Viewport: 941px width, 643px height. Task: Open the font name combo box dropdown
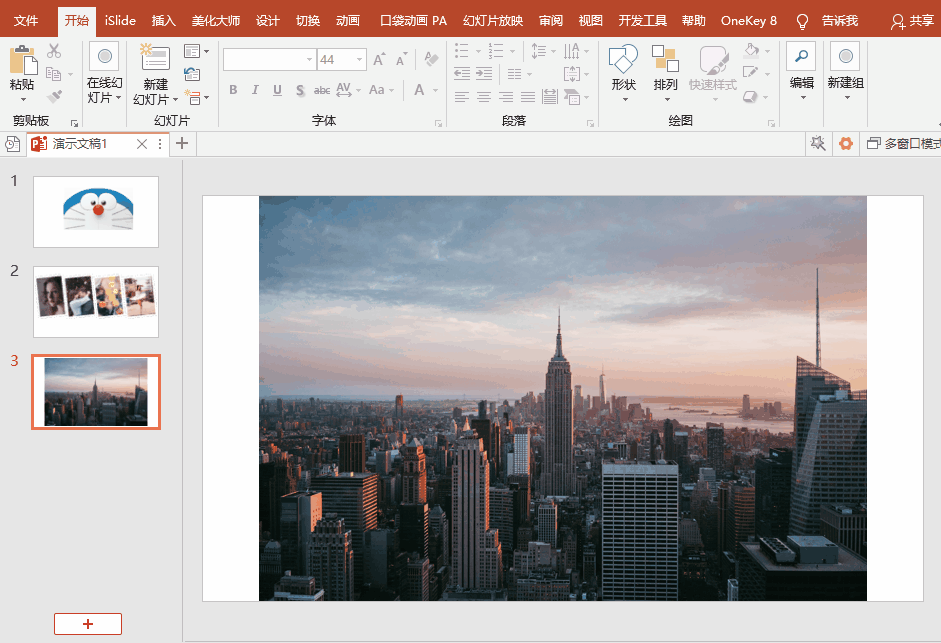pyautogui.click(x=310, y=59)
